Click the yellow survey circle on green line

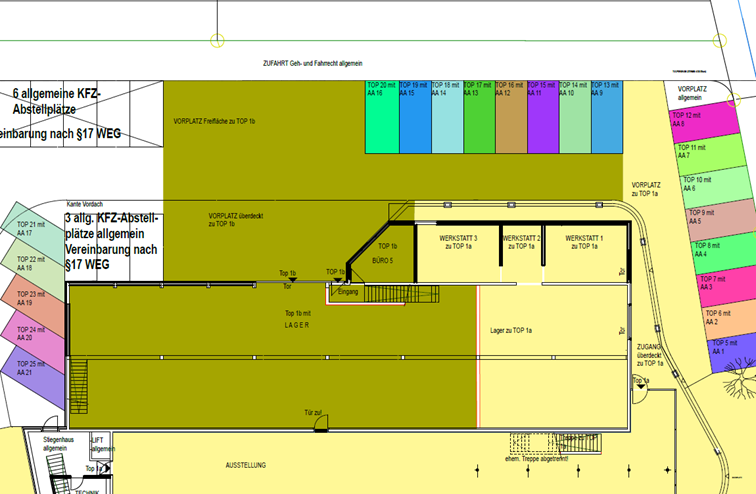coord(217,40)
